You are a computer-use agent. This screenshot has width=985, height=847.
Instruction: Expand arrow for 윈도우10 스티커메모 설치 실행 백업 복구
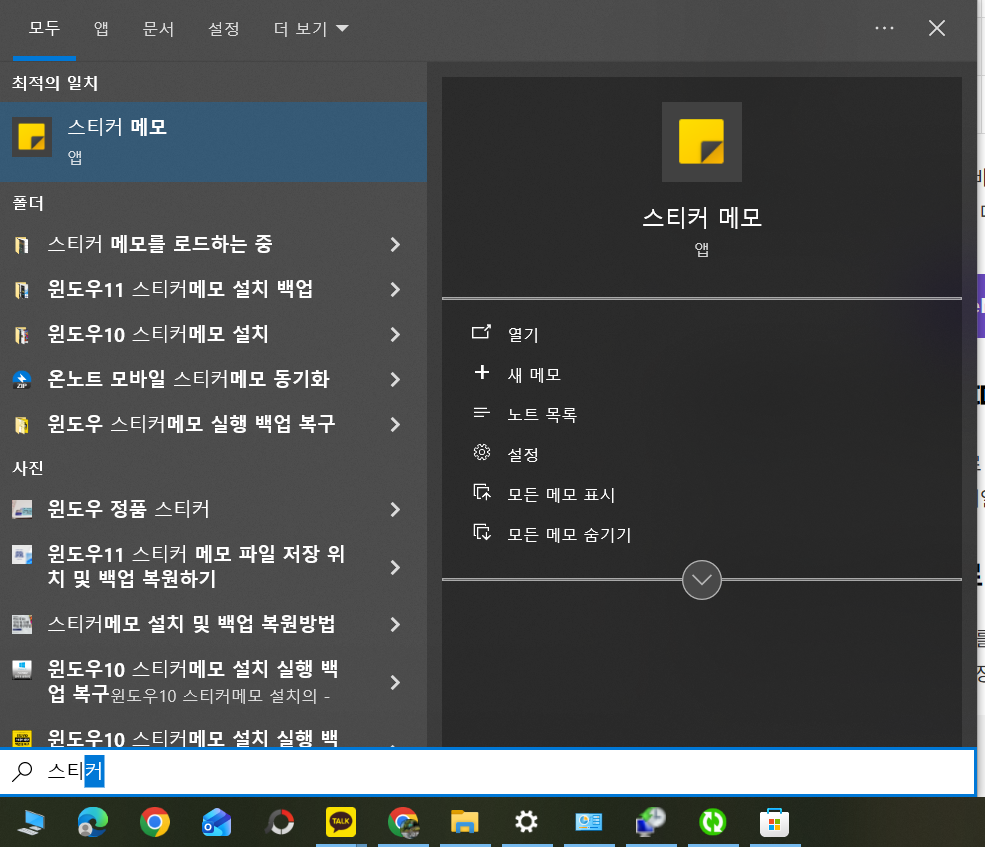click(x=395, y=682)
